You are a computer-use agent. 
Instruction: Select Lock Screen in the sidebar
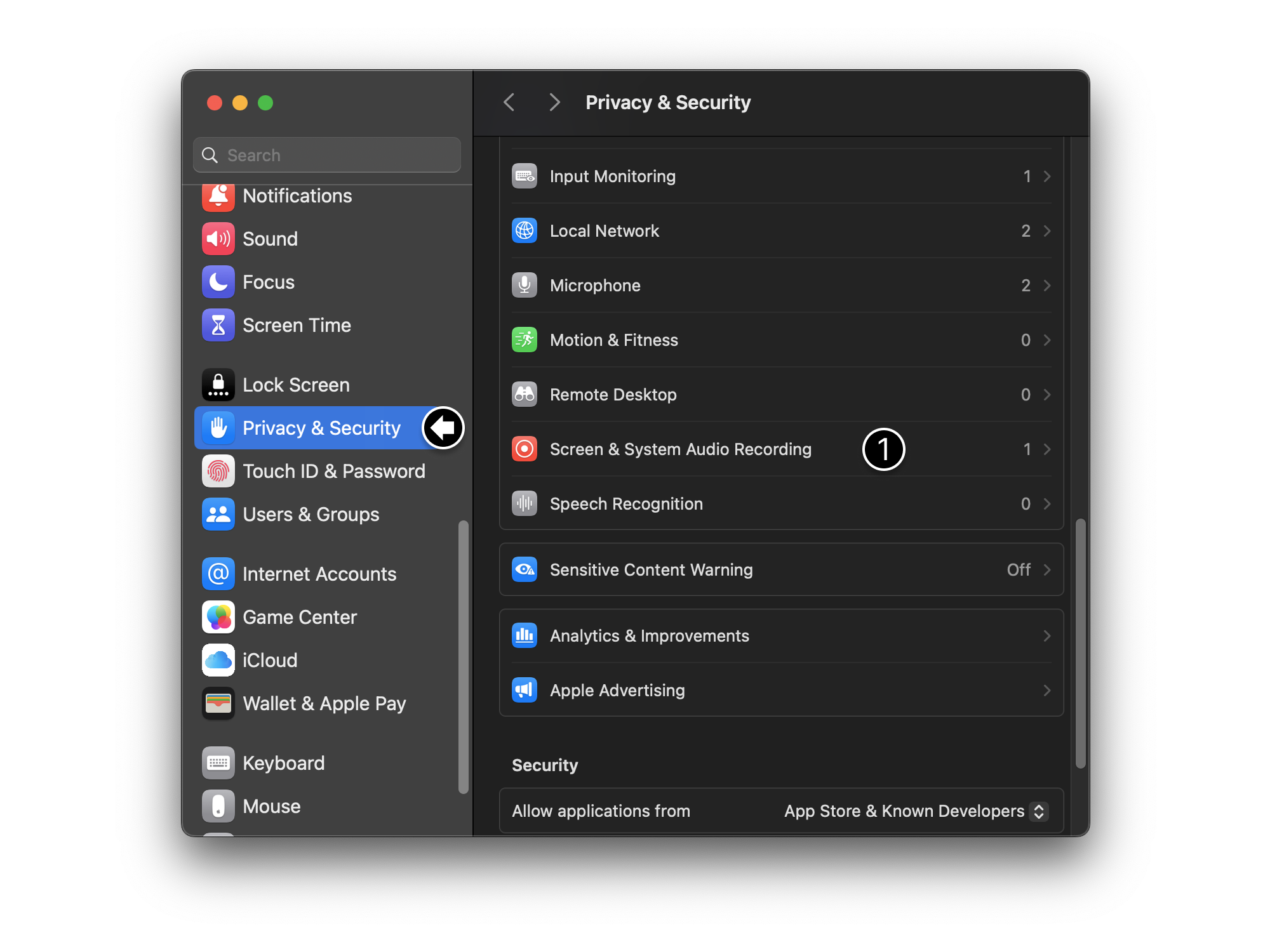(296, 385)
